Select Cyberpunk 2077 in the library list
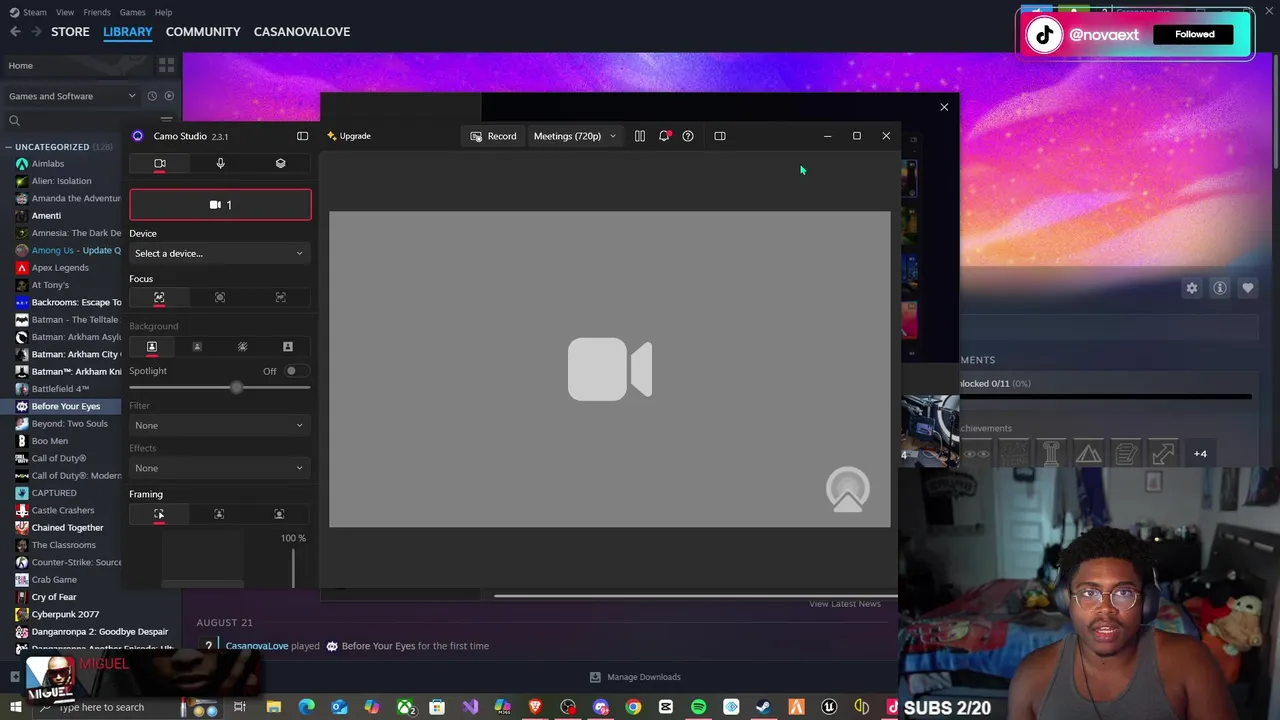Screen dimensions: 1280x720 tap(65, 614)
